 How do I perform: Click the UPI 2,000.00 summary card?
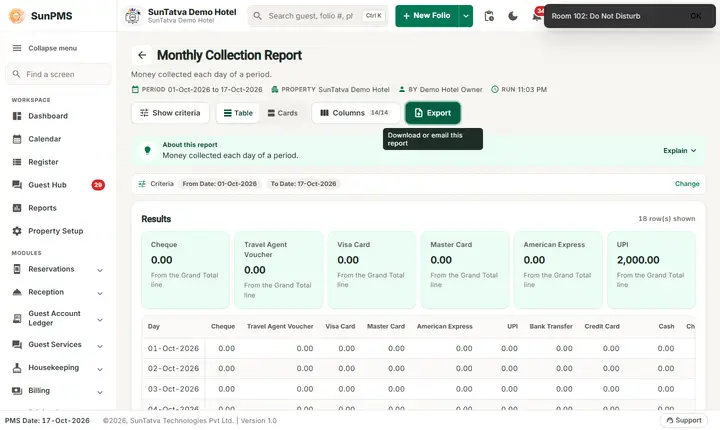click(x=651, y=270)
